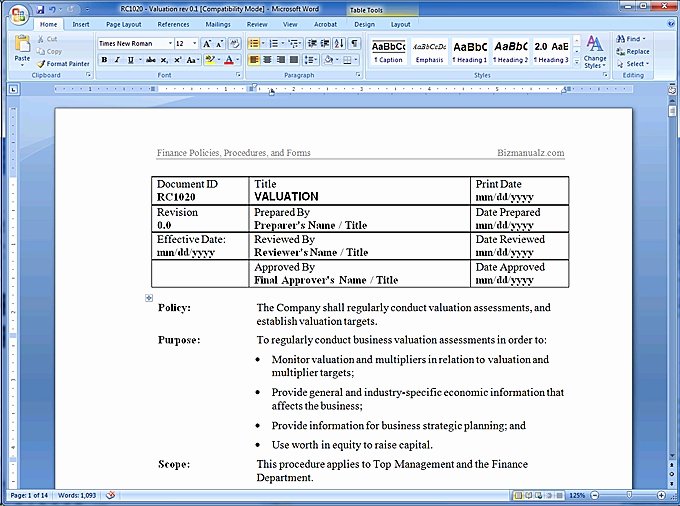
Task: Align text to the left
Action: point(254,60)
